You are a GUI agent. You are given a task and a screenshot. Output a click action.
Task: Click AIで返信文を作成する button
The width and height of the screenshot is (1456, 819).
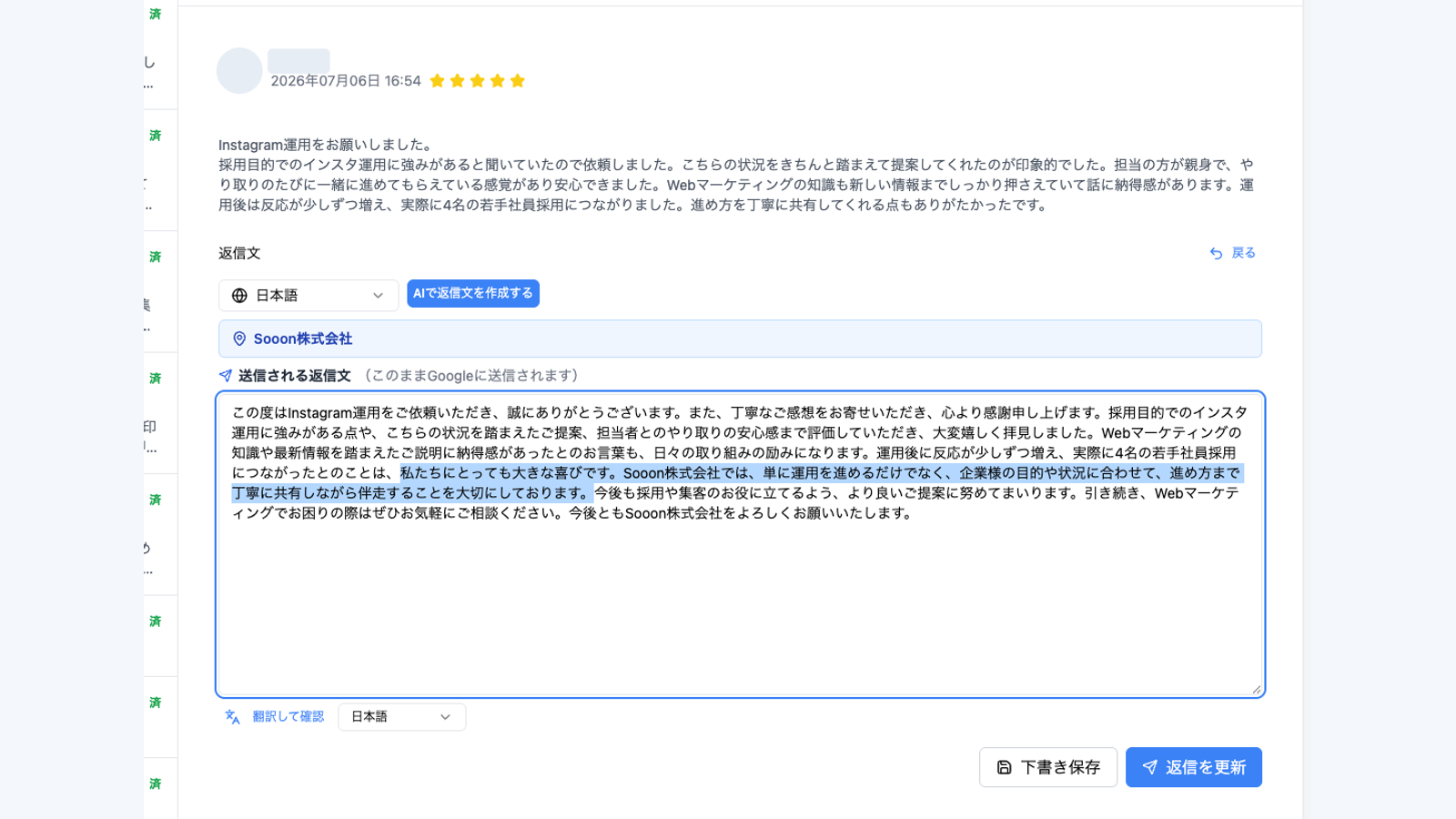(473, 293)
